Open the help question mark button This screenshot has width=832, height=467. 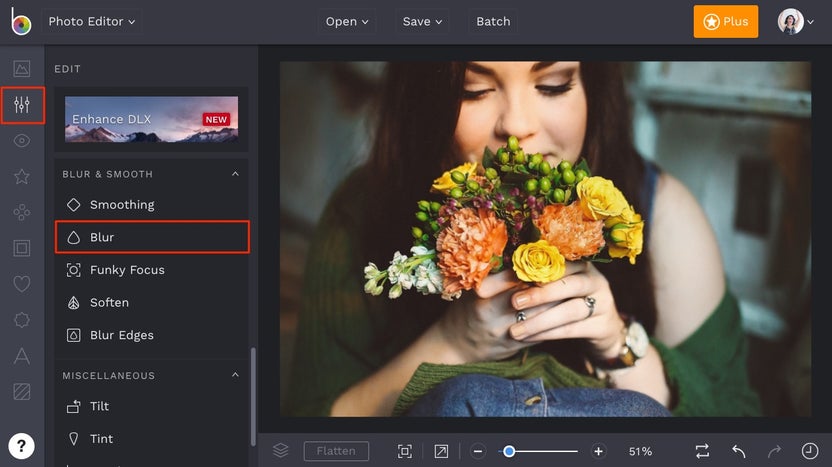(21, 446)
